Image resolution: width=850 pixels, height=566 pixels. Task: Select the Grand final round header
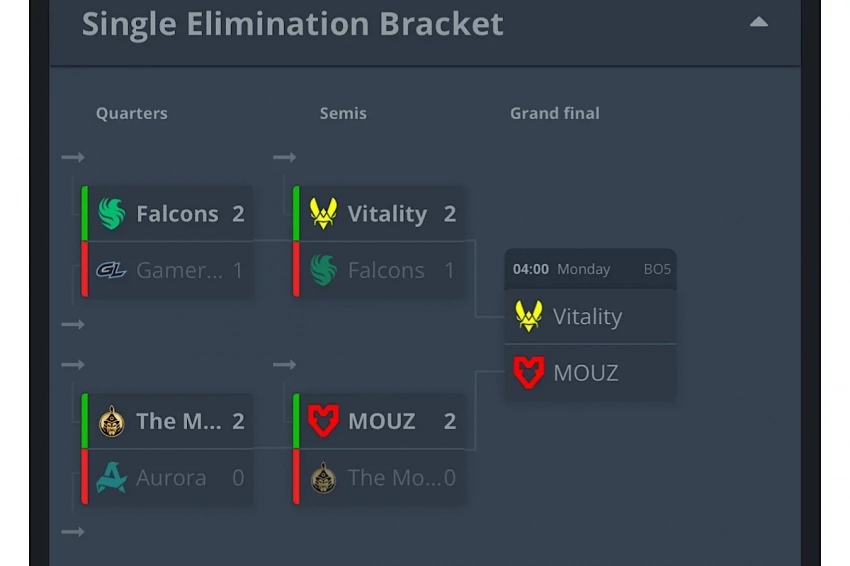click(554, 113)
